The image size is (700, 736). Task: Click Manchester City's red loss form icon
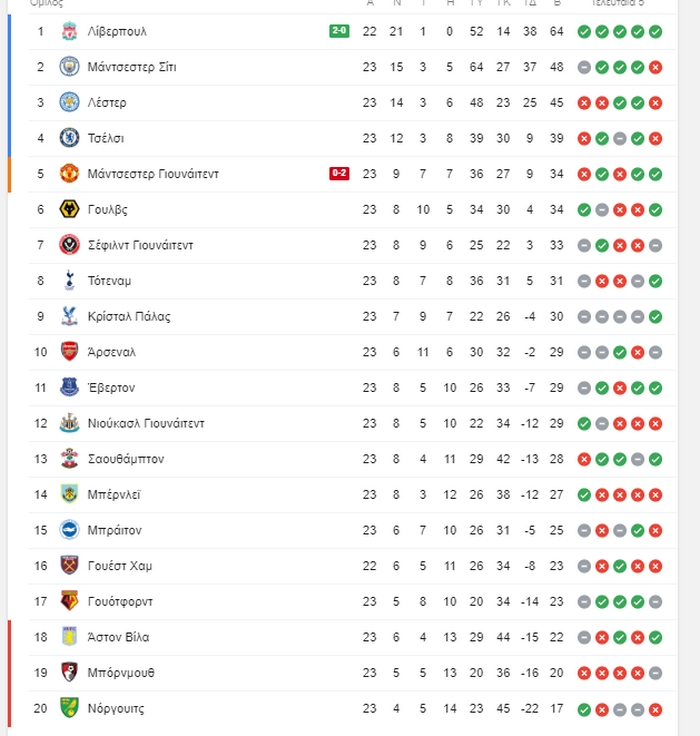[655, 68]
